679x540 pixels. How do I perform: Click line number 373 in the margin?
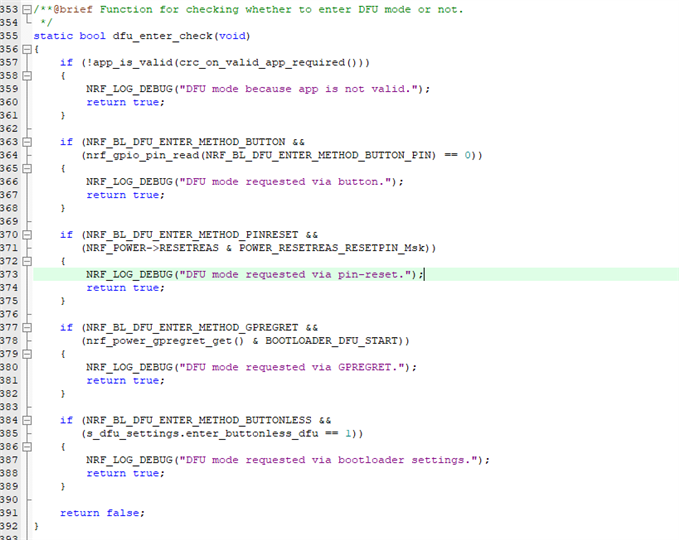click(x=9, y=274)
